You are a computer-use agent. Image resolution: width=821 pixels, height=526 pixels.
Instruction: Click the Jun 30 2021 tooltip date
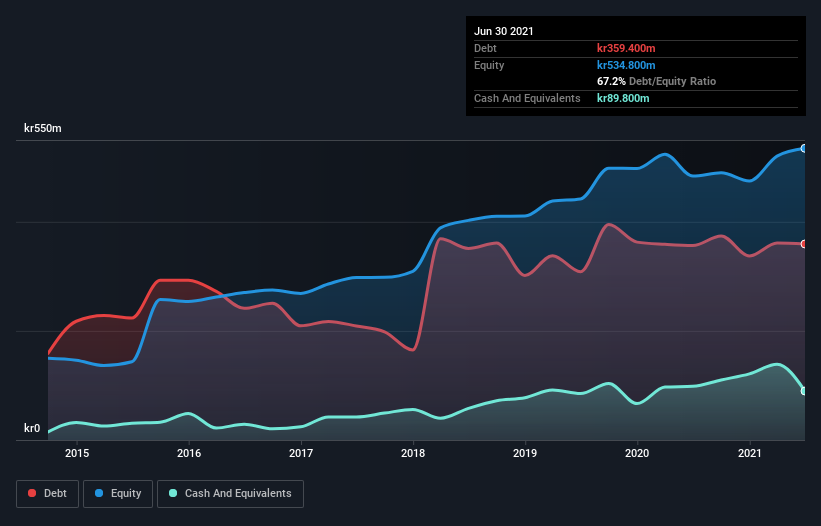click(x=504, y=31)
